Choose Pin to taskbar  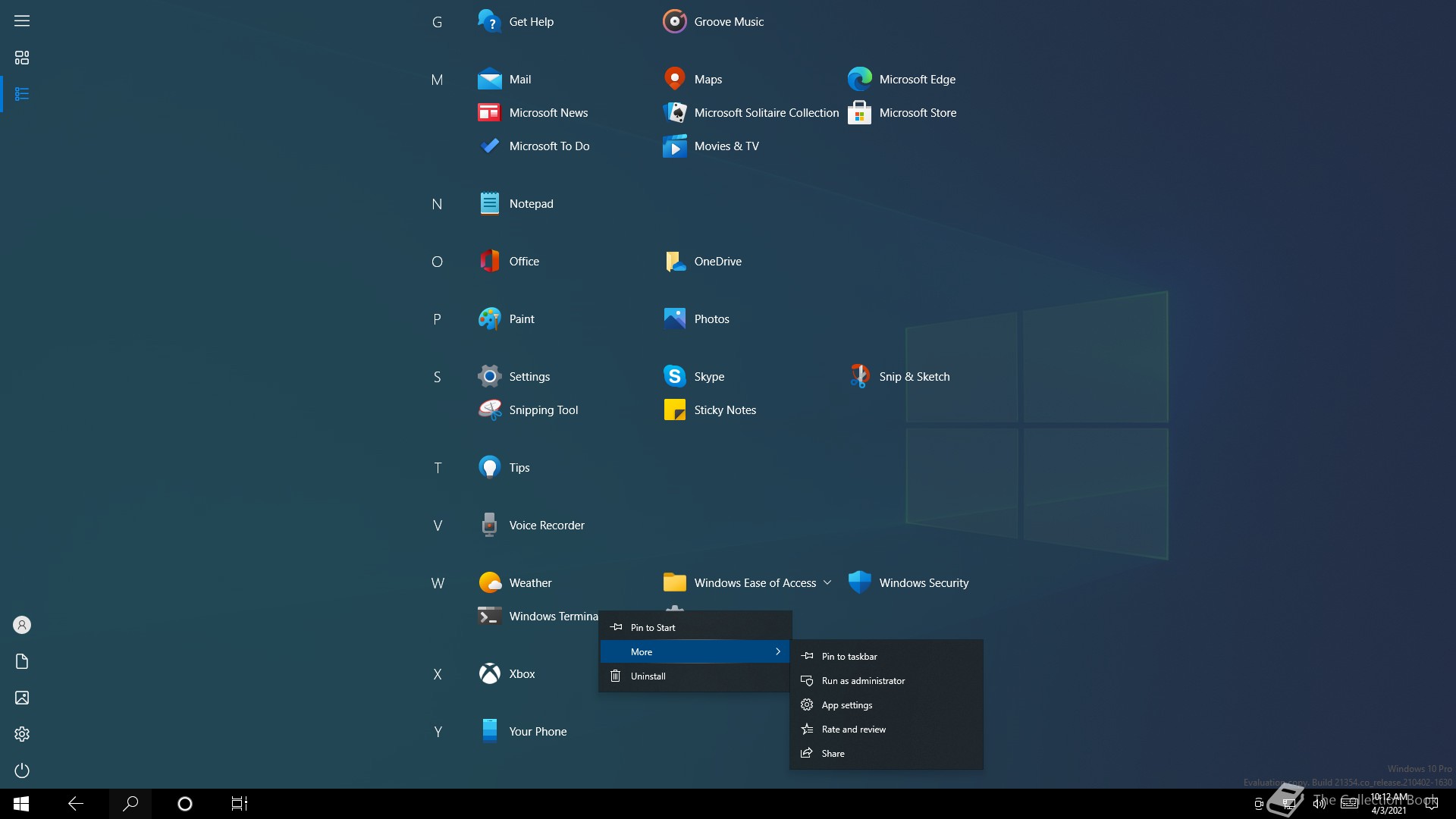coord(886,656)
